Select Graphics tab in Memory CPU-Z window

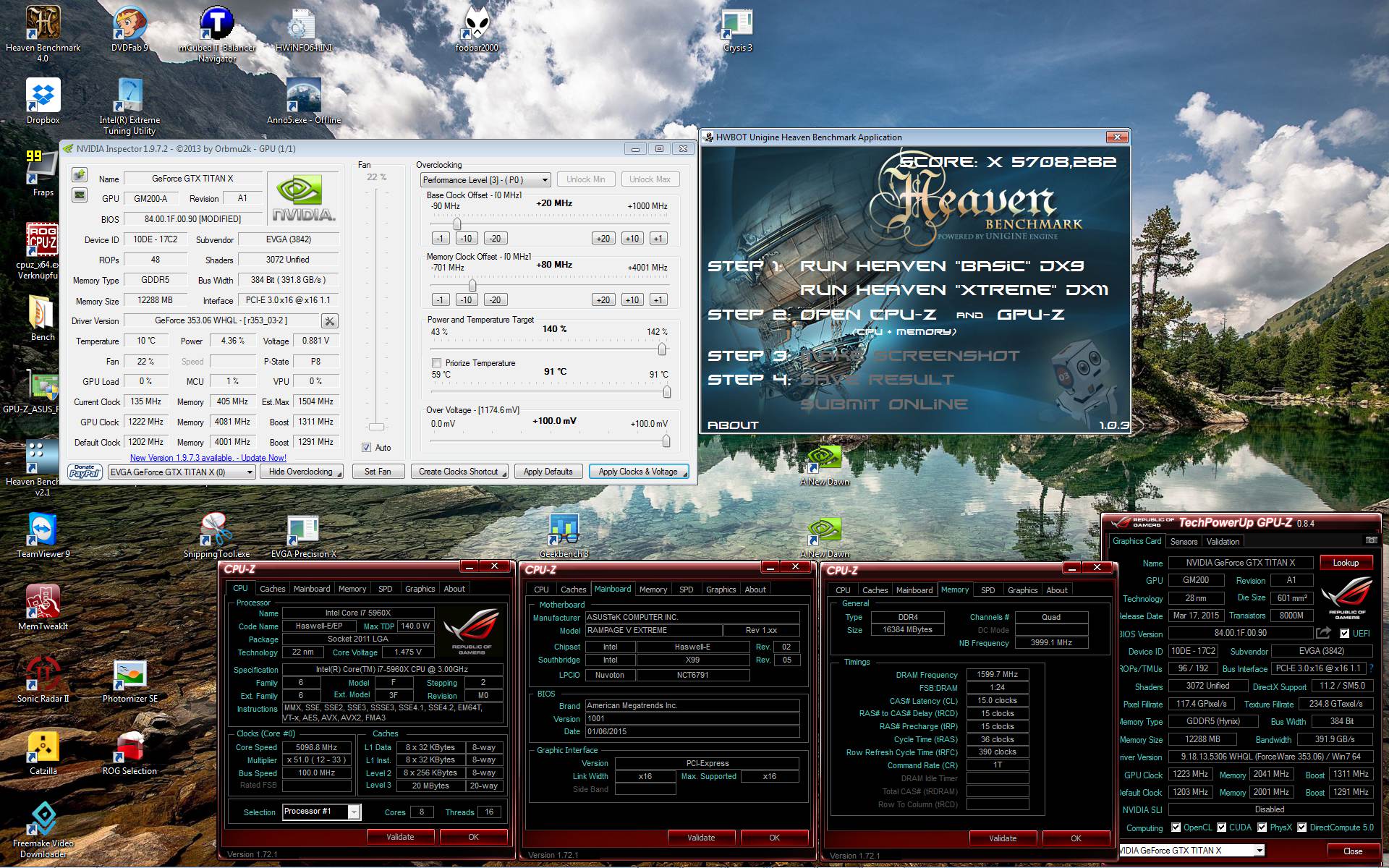coord(1022,590)
